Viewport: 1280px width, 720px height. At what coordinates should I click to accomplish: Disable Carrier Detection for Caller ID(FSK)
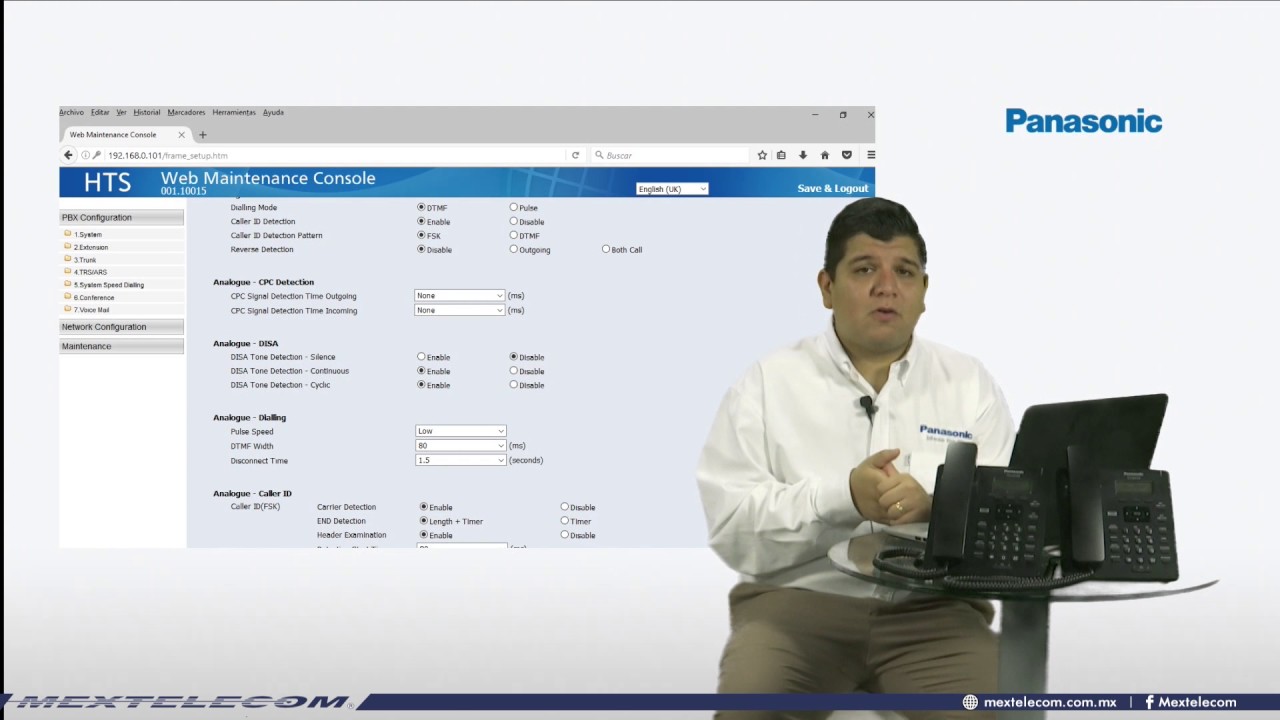[565, 506]
